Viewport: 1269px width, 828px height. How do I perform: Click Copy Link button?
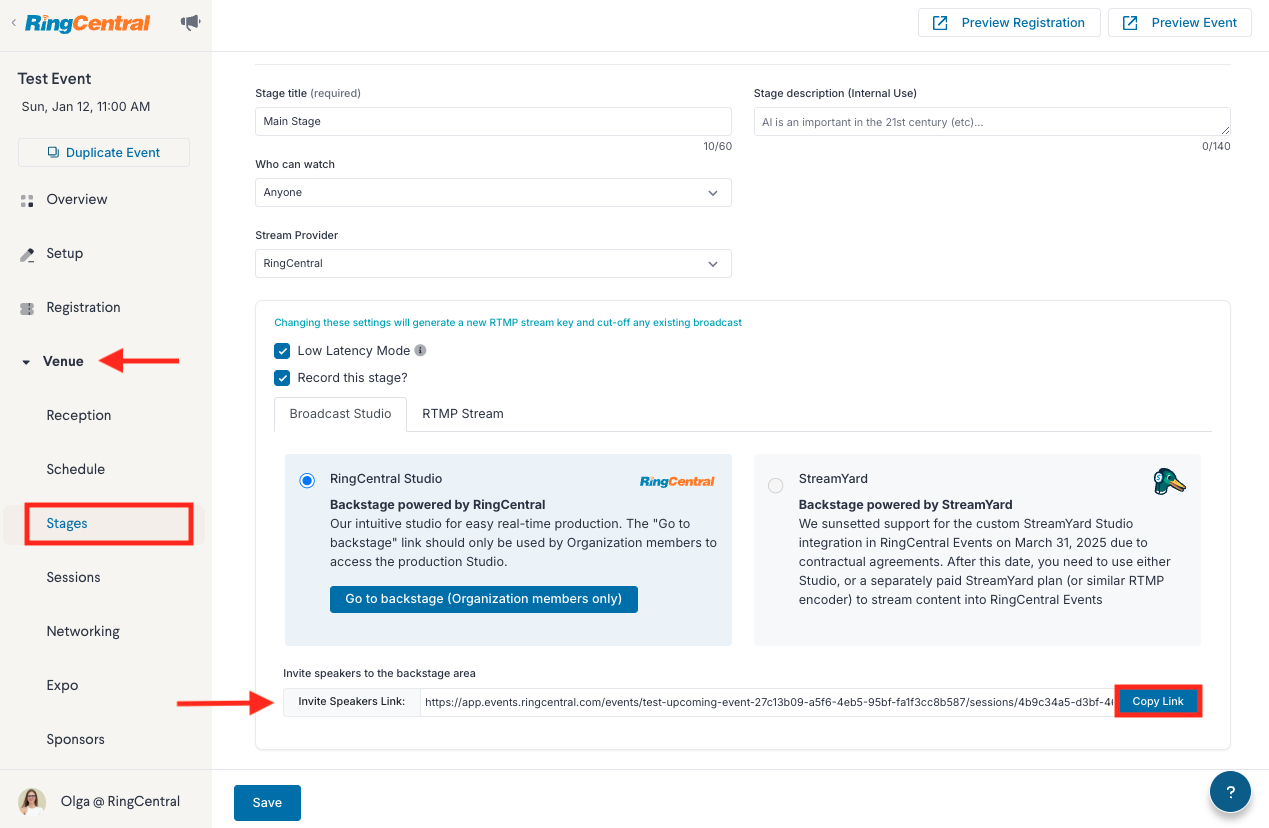coord(1158,701)
